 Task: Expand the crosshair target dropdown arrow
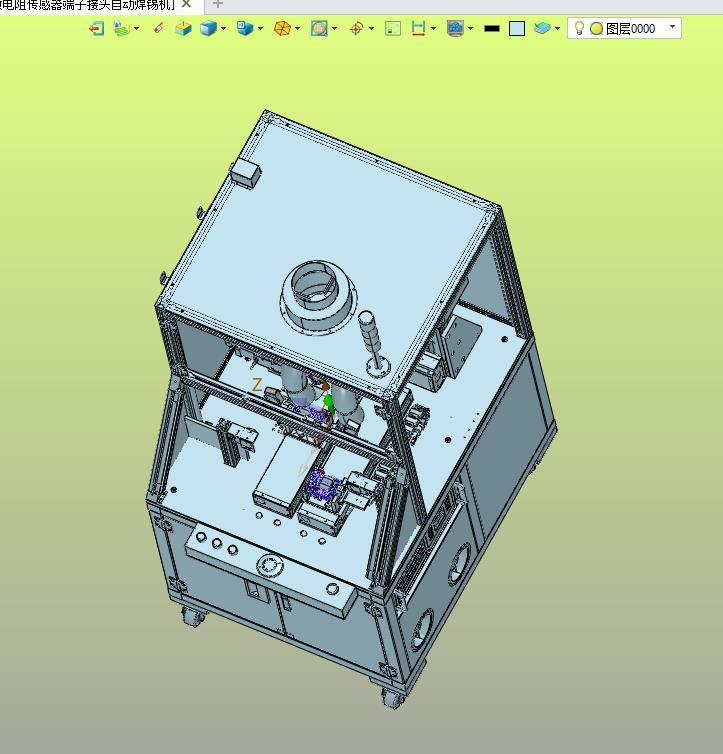click(372, 29)
